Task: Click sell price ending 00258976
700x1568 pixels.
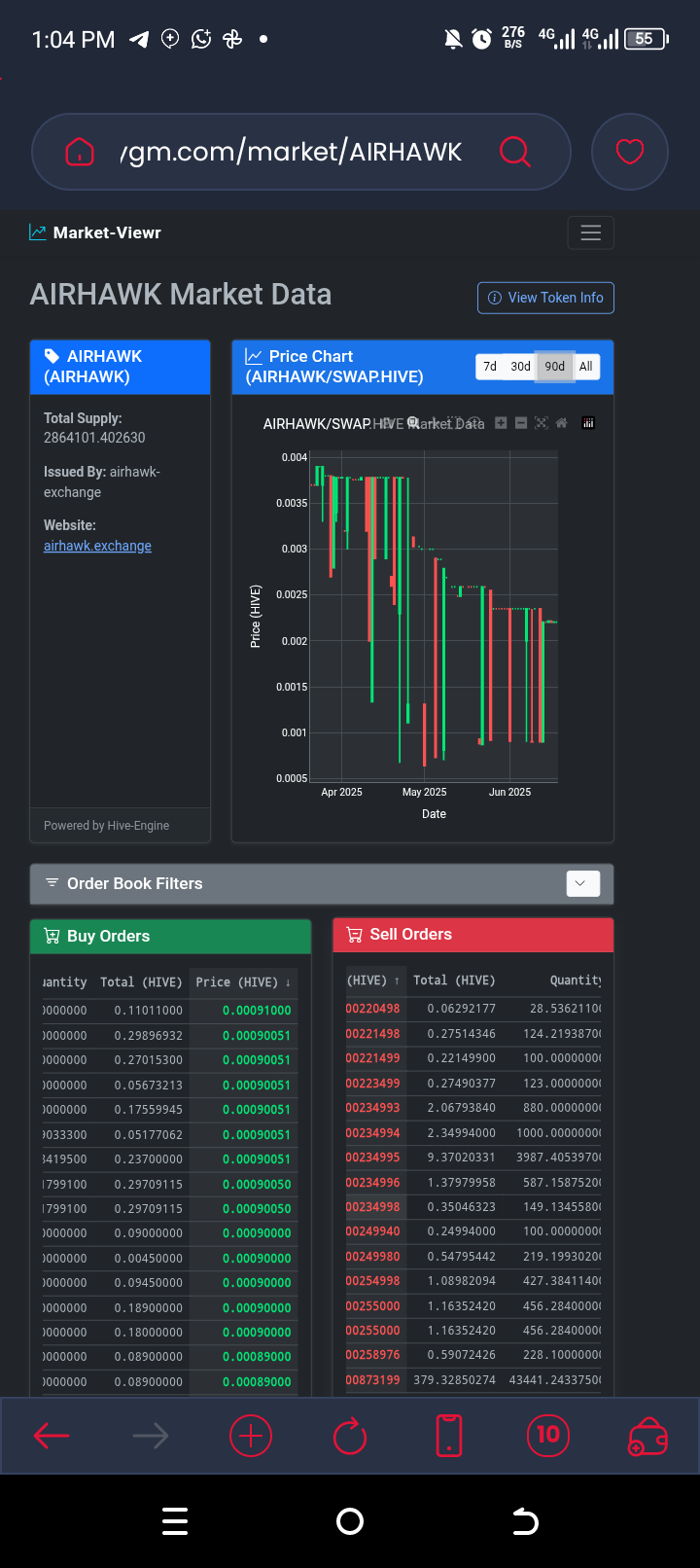Action: (373, 1355)
